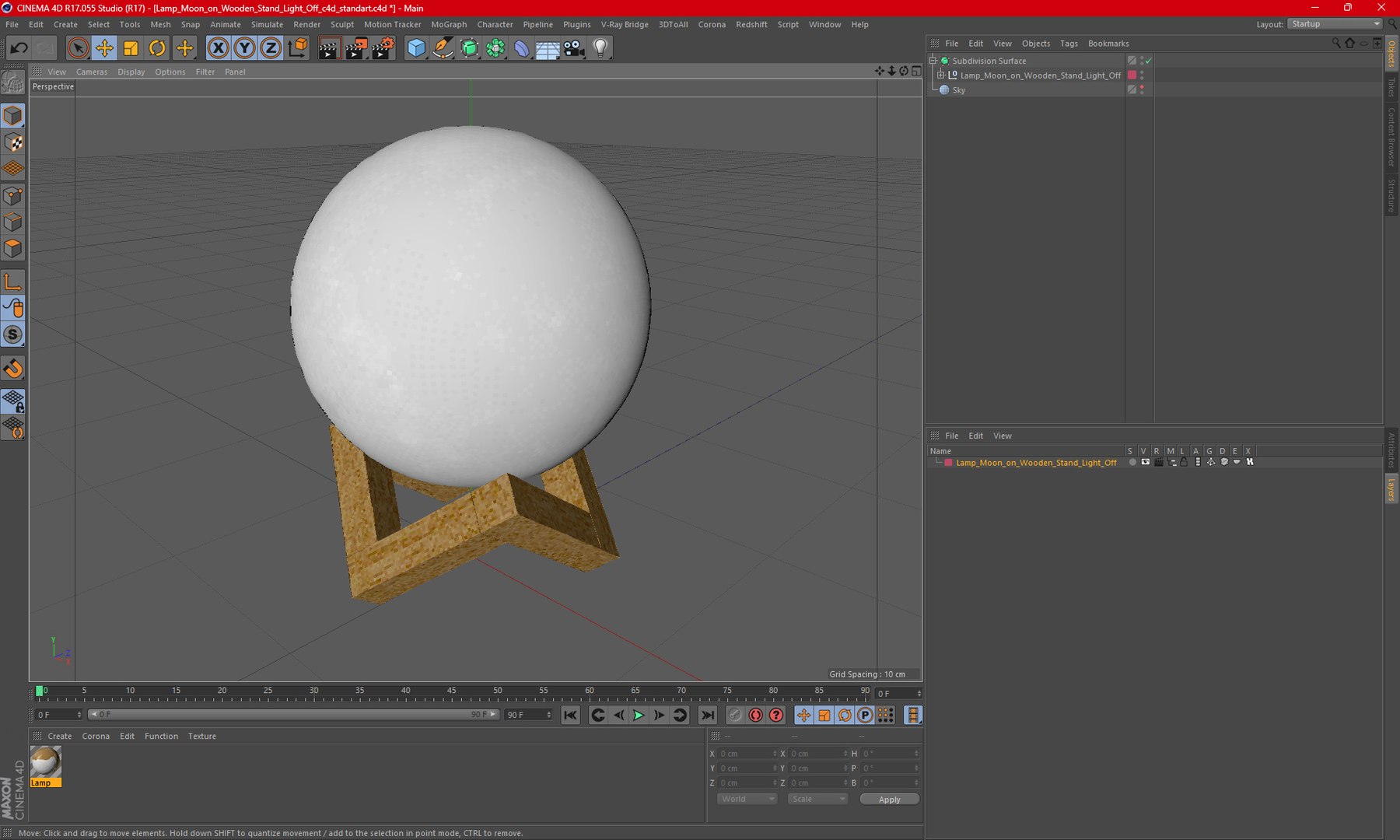Click the Undo arrow icon
The image size is (1400, 840).
pyautogui.click(x=19, y=48)
